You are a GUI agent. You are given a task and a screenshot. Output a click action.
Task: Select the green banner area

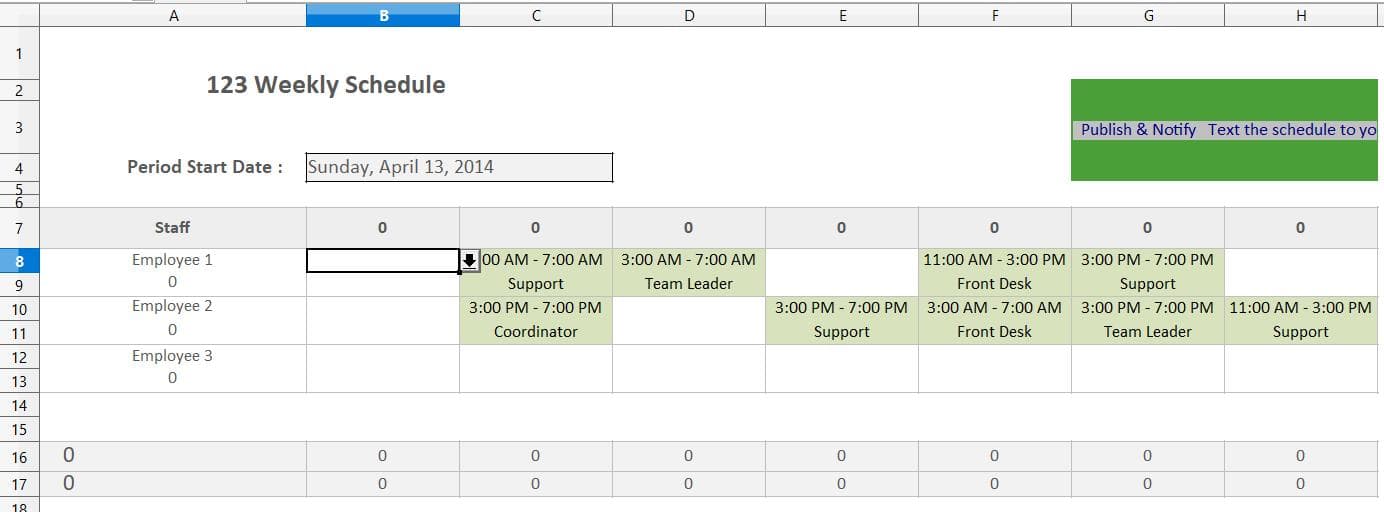(x=1224, y=130)
